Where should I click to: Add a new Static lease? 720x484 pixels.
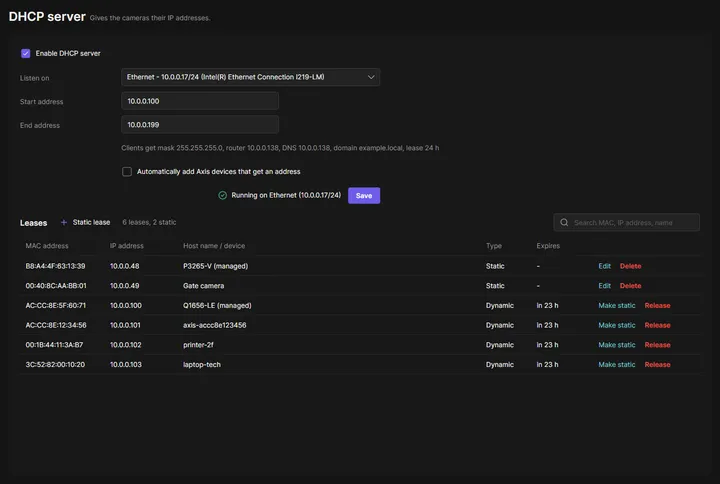85,222
